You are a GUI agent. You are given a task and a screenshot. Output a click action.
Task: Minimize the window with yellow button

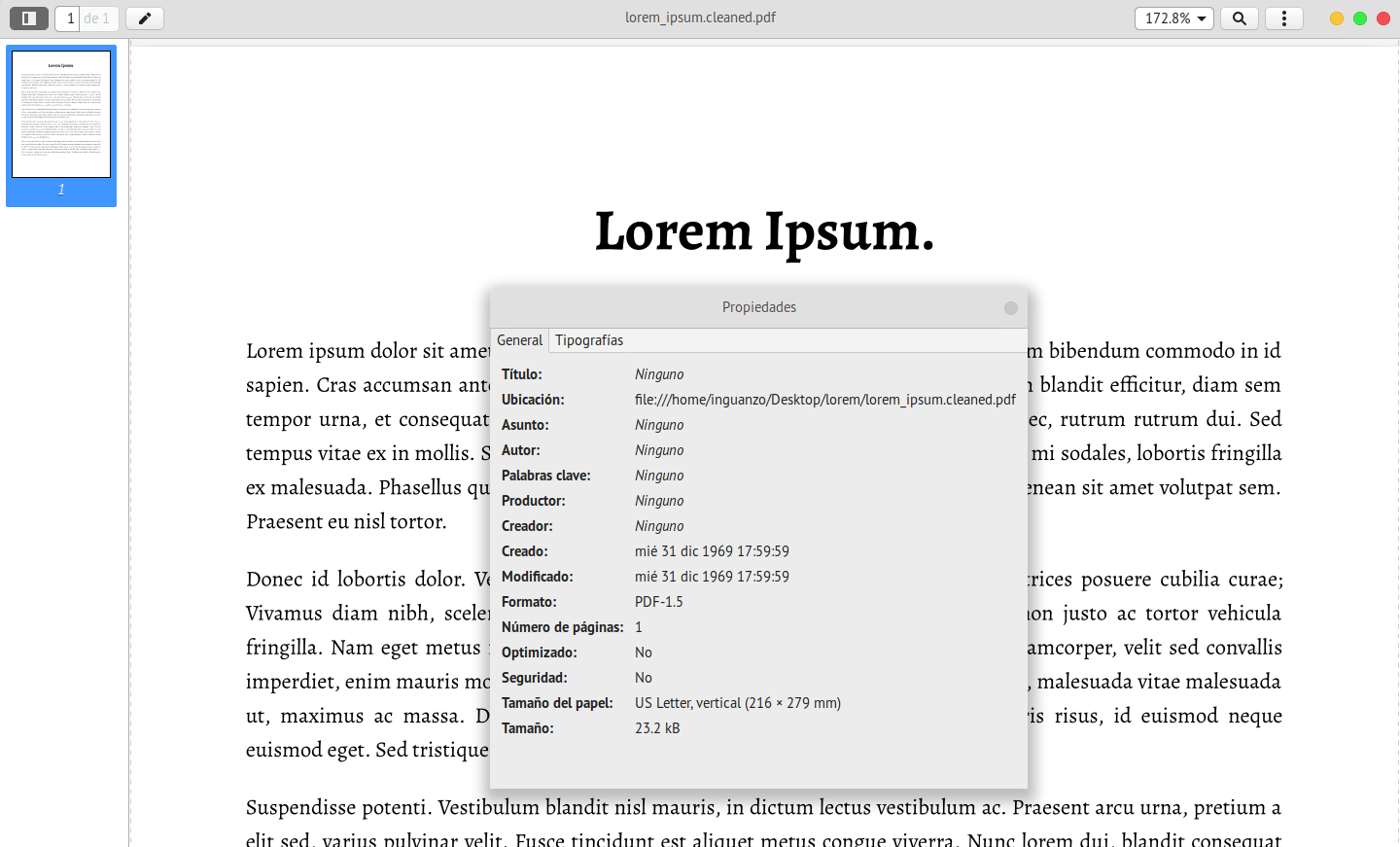point(1337,18)
